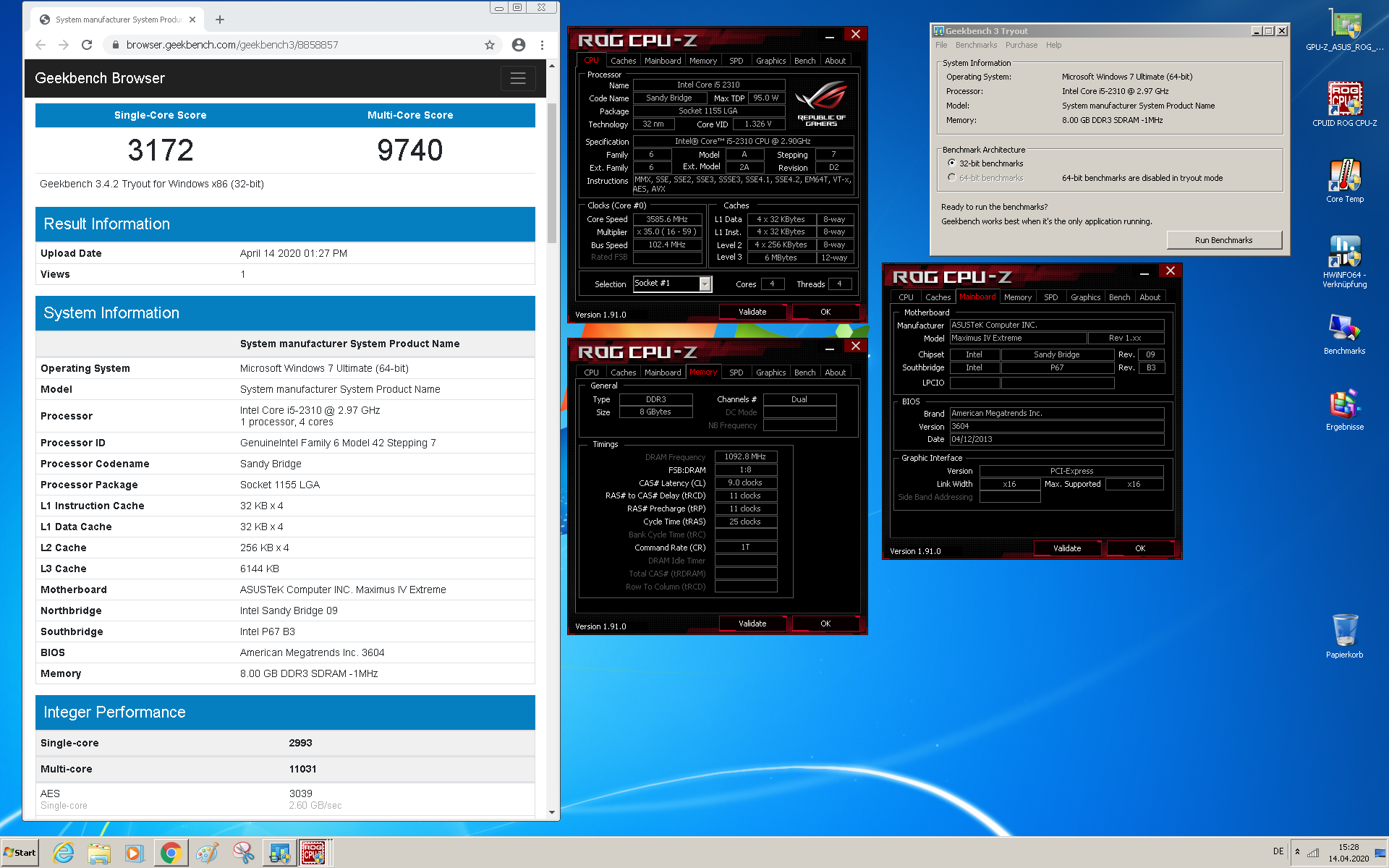Select Benchmarks desktop icon

click(x=1345, y=334)
